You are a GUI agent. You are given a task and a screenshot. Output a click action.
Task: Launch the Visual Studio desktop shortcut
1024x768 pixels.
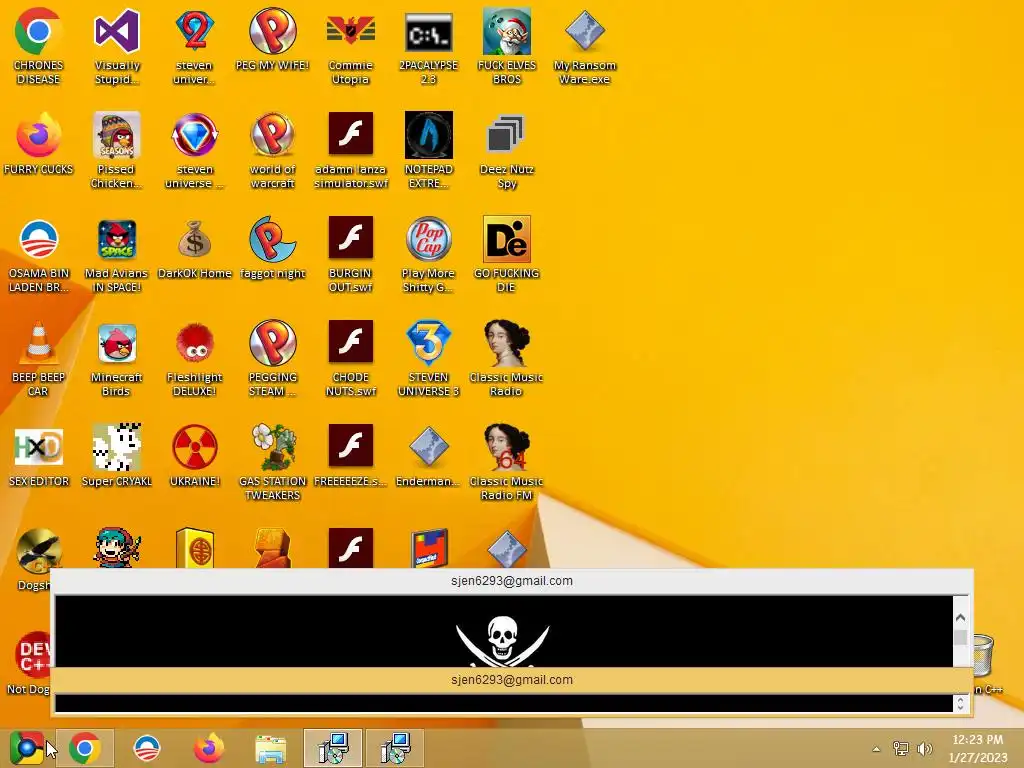point(116,31)
